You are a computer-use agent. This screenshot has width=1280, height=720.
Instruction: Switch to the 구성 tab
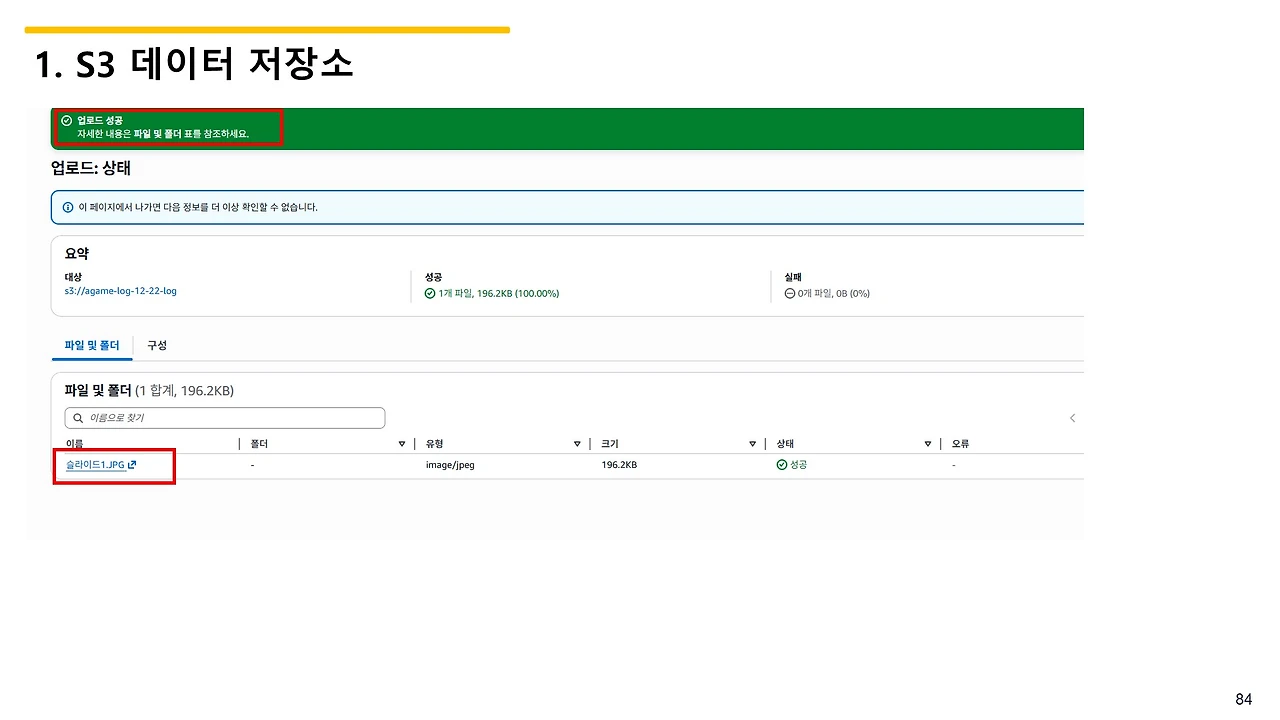(156, 344)
